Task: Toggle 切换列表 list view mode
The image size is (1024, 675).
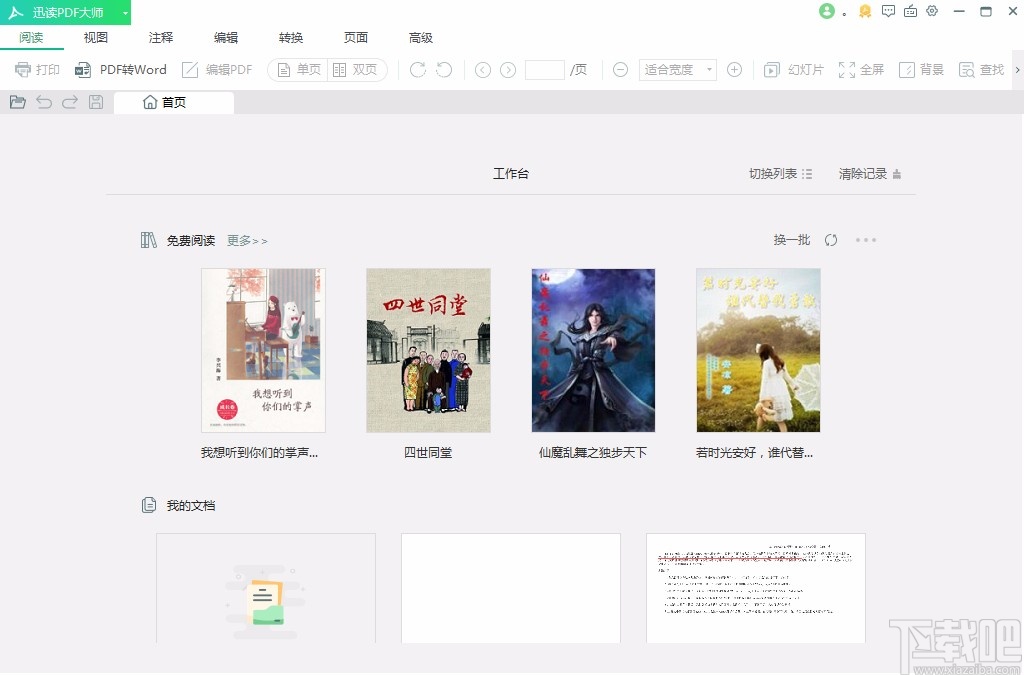Action: point(778,172)
